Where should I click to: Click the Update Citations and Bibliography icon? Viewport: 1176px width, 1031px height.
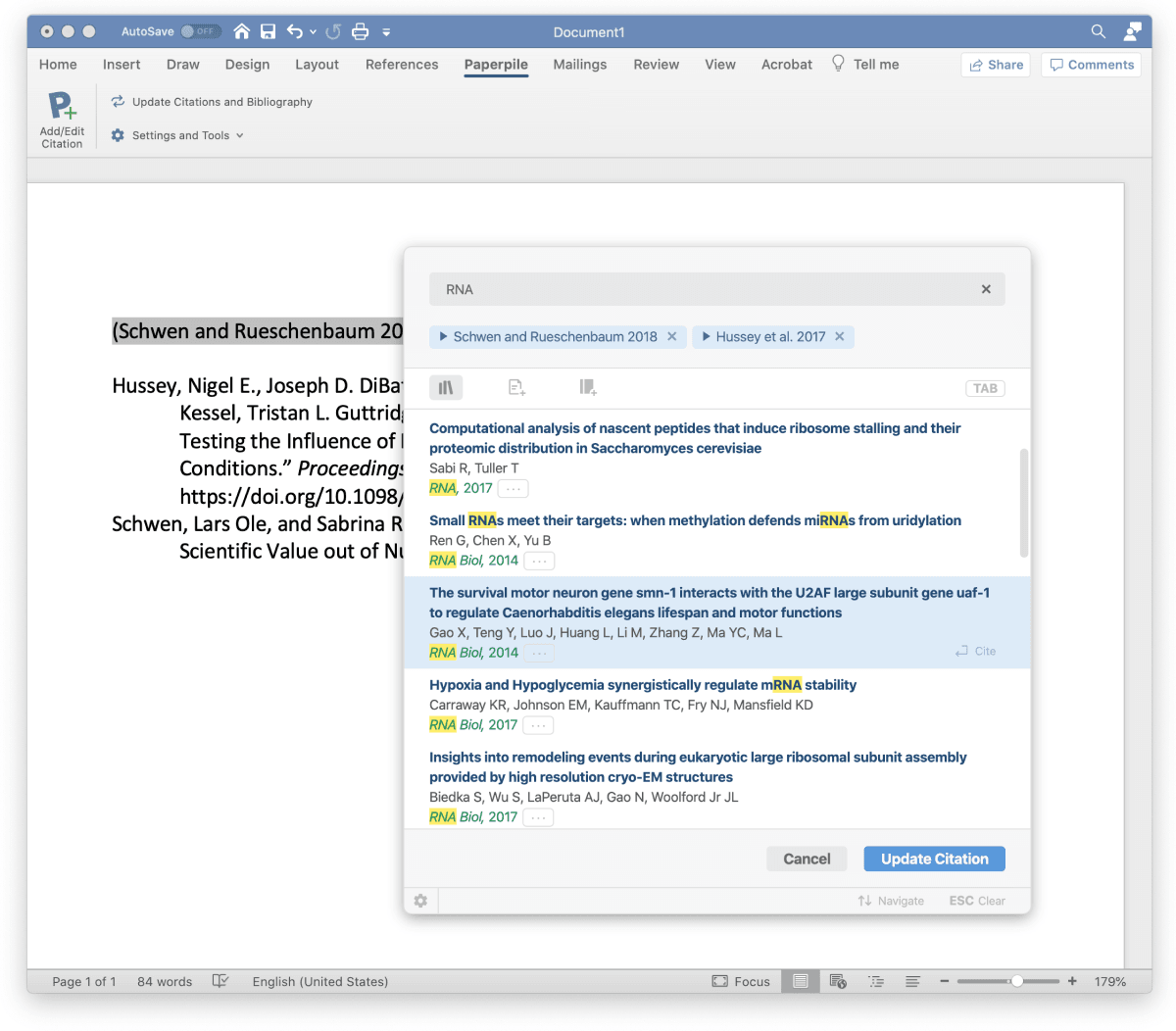pyautogui.click(x=118, y=102)
